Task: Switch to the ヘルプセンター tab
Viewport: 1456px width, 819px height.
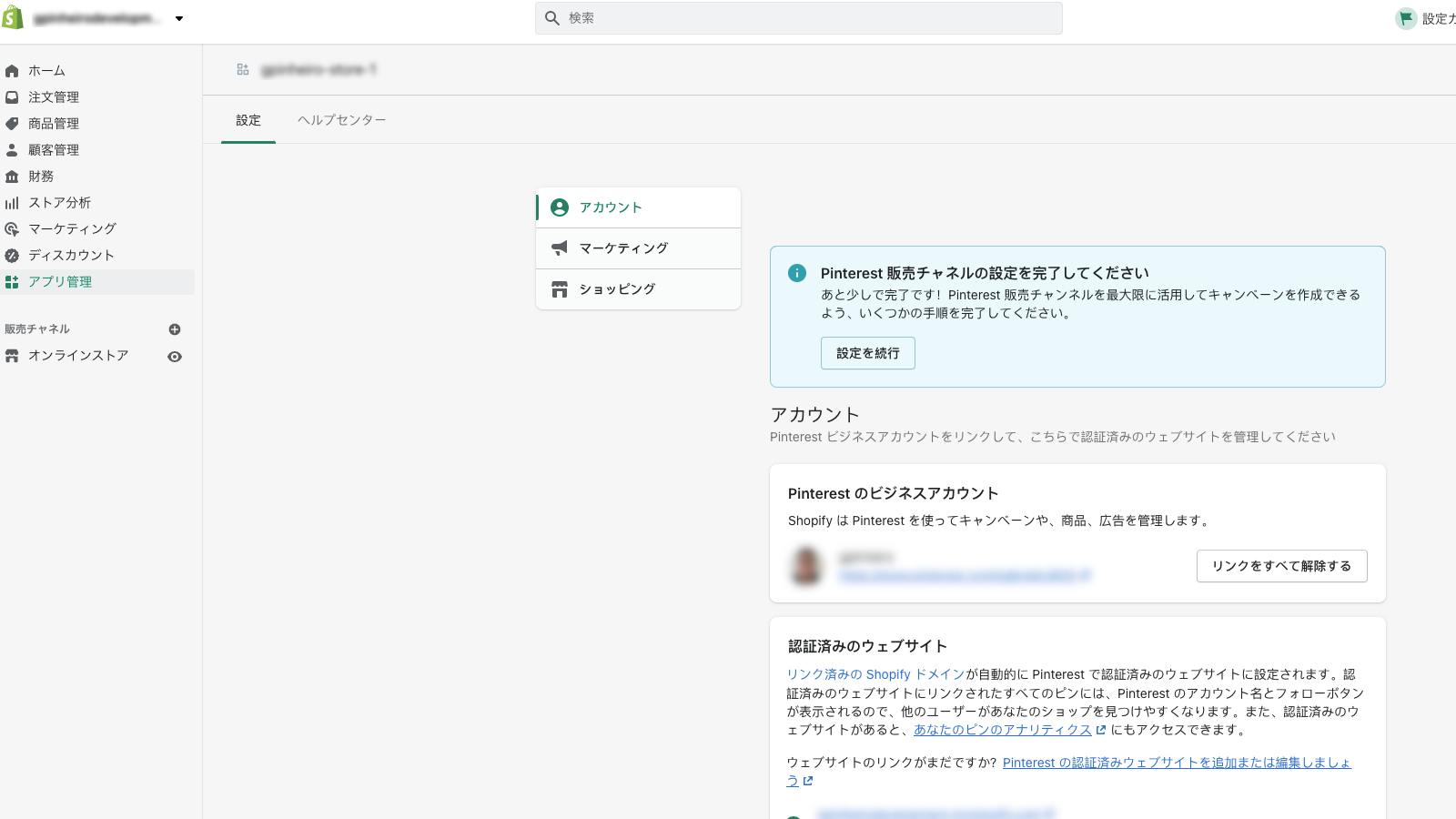Action: pos(342,120)
